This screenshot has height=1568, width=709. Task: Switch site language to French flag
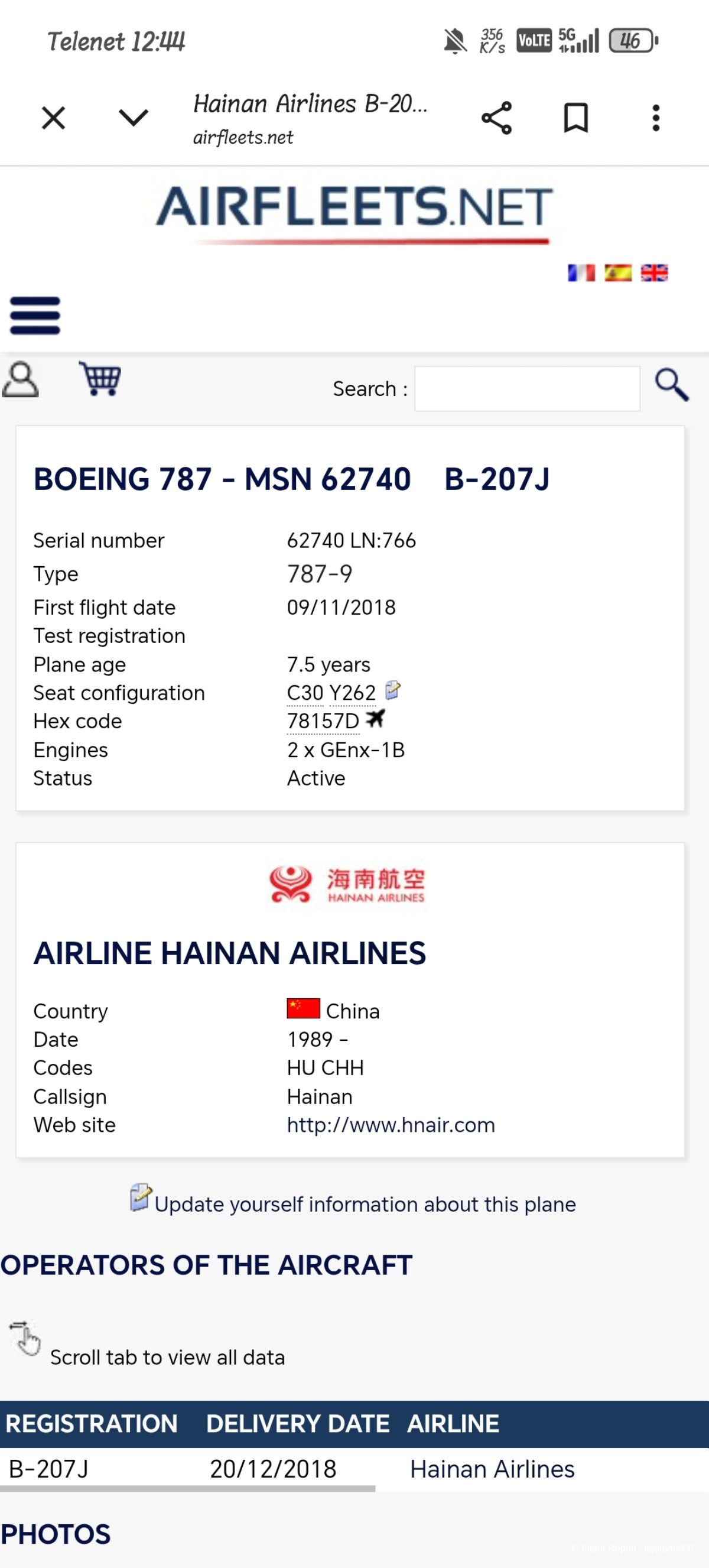tap(581, 272)
